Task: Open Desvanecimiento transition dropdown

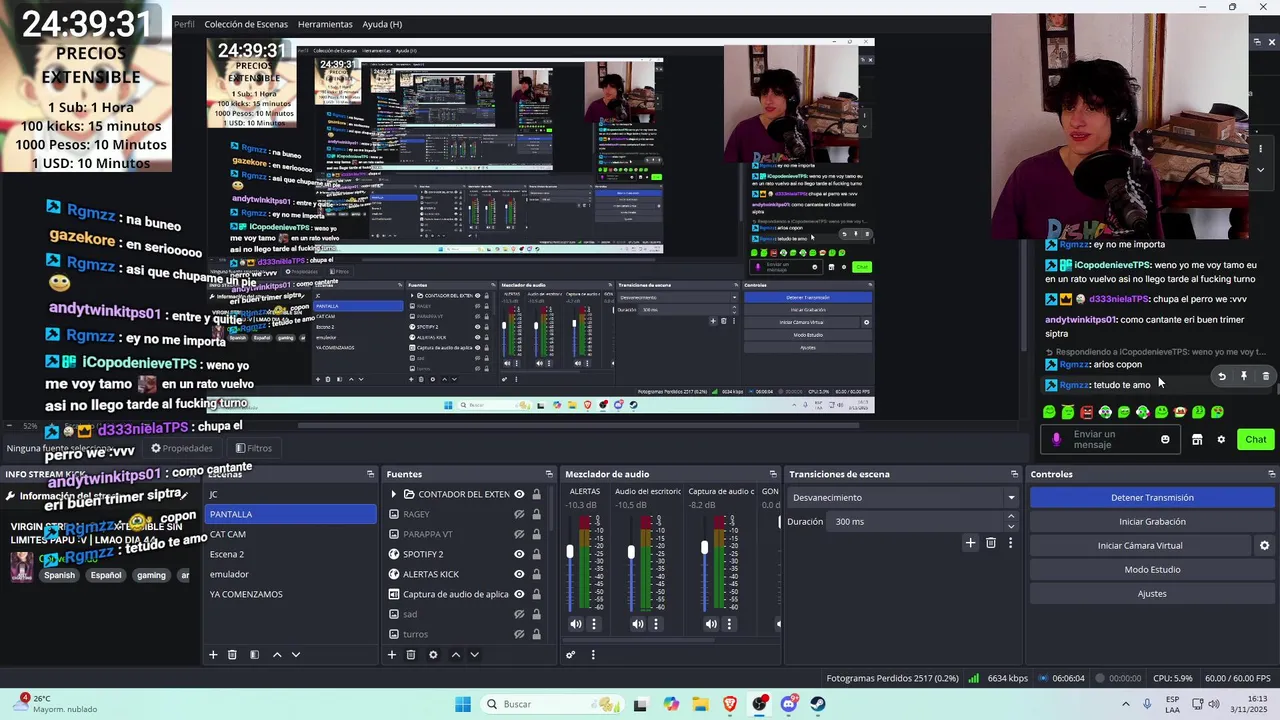Action: tap(903, 497)
